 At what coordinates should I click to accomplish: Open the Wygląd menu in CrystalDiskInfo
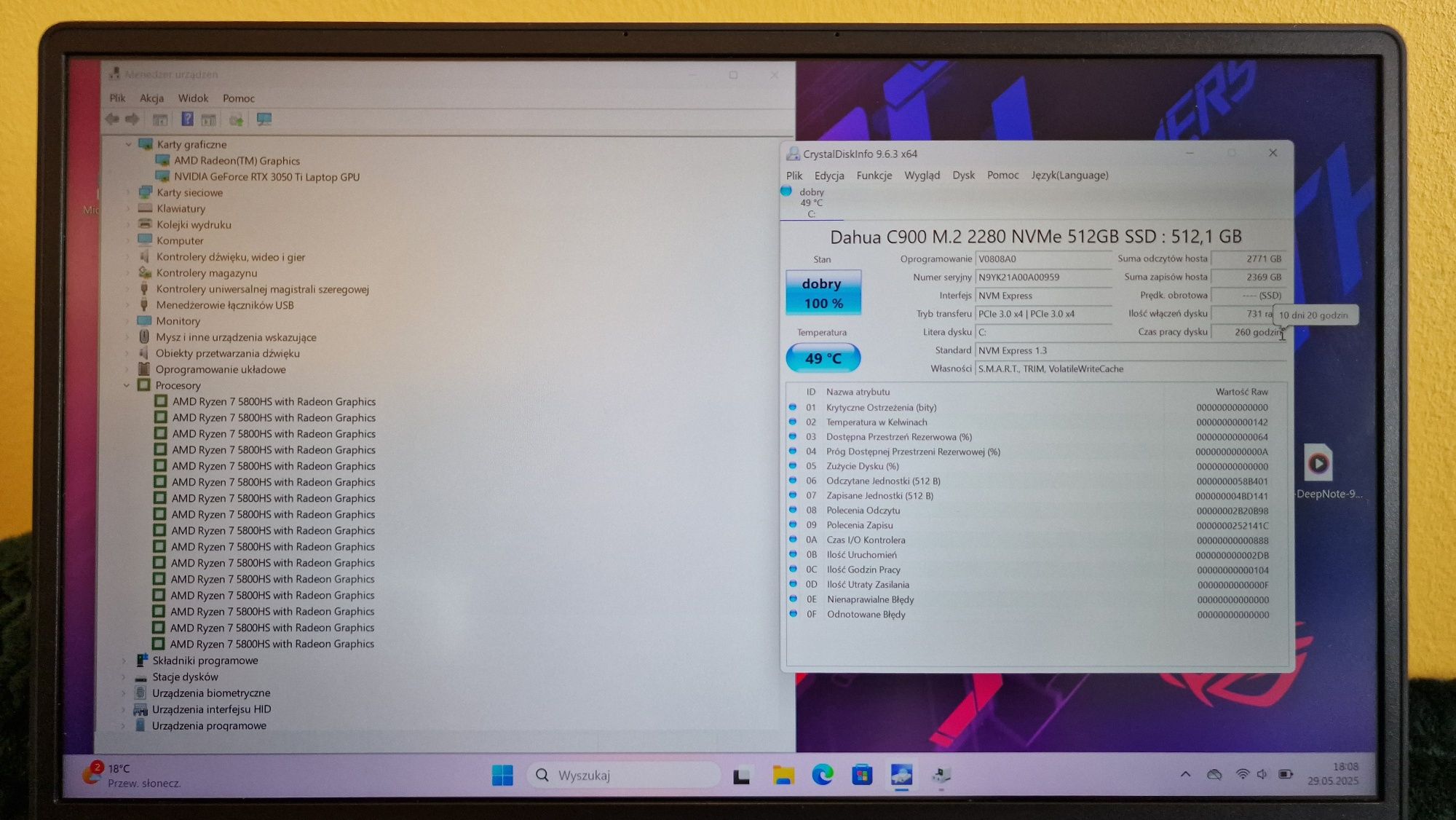tap(922, 176)
